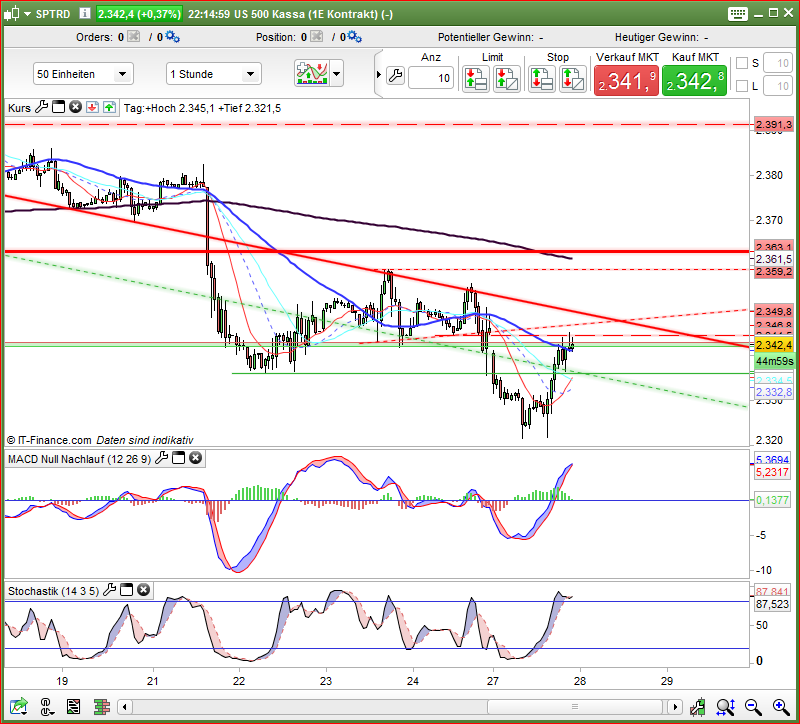Viewport: 800px width, 724px height.
Task: Open the dropdown arrow beside SPTRD title
Action: click(x=27, y=14)
